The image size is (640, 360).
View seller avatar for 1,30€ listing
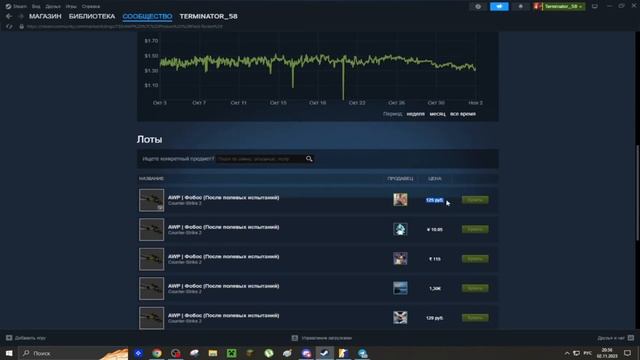(400, 288)
